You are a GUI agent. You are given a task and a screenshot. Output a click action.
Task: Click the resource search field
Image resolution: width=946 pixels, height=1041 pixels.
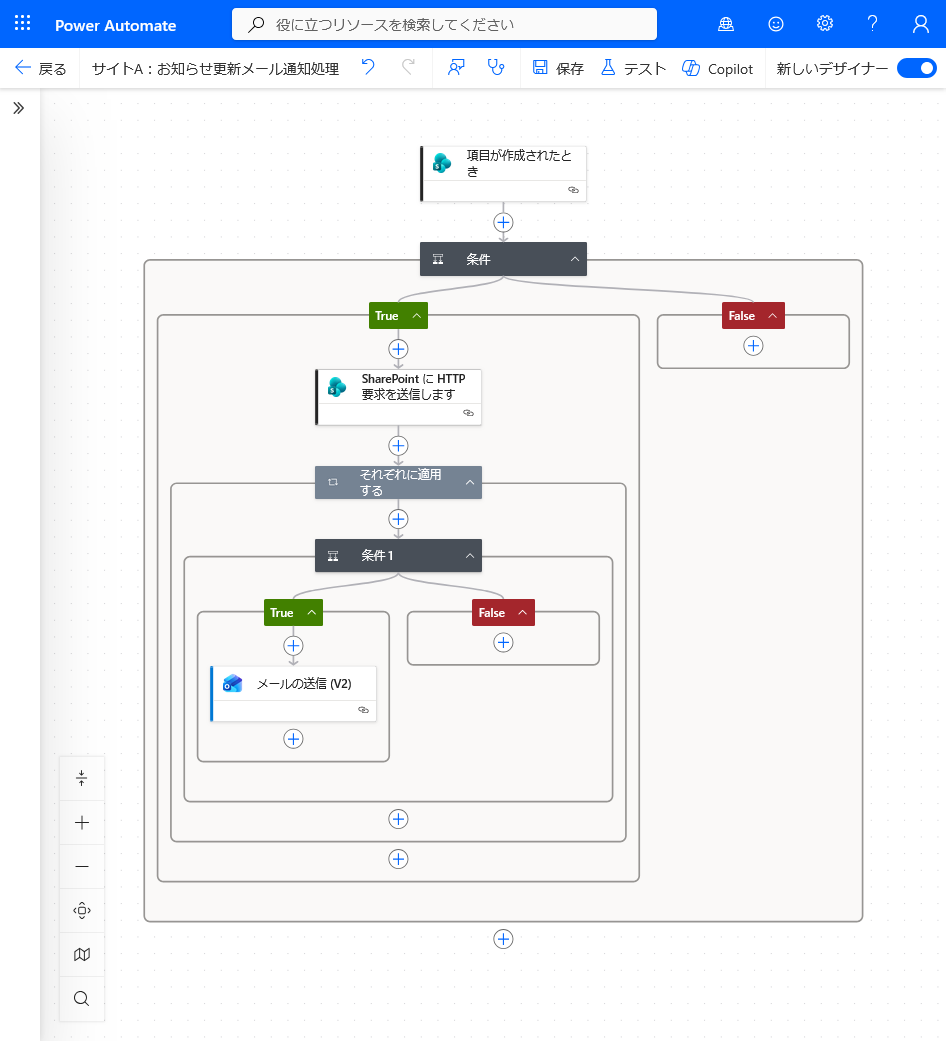444,24
